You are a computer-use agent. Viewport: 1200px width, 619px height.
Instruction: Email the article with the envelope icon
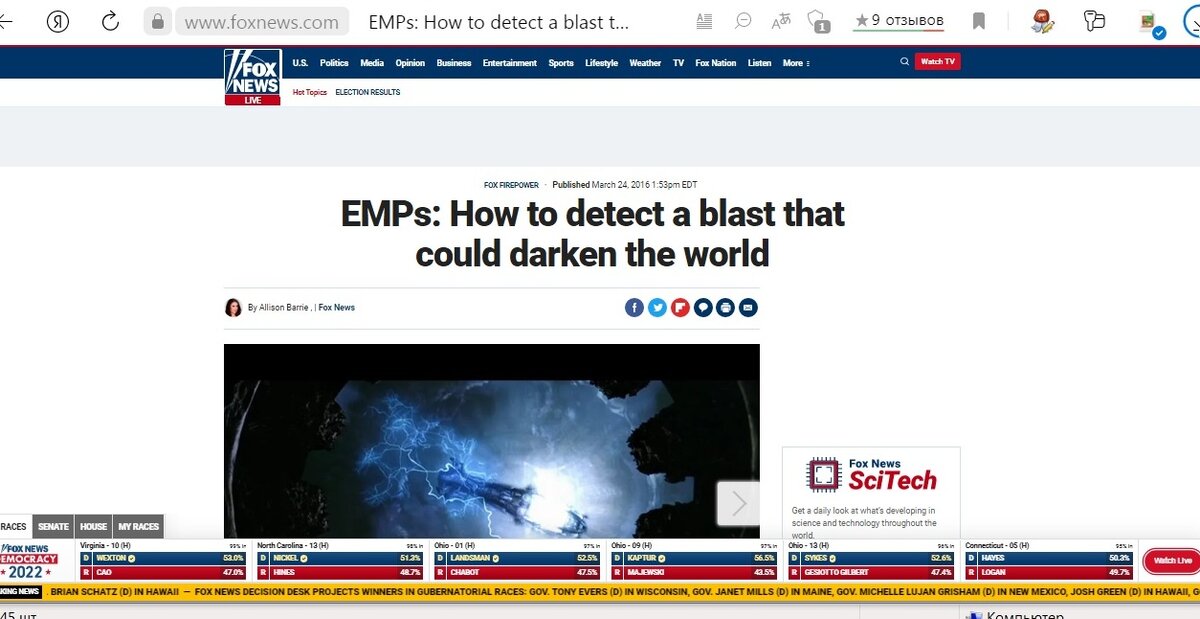(748, 308)
